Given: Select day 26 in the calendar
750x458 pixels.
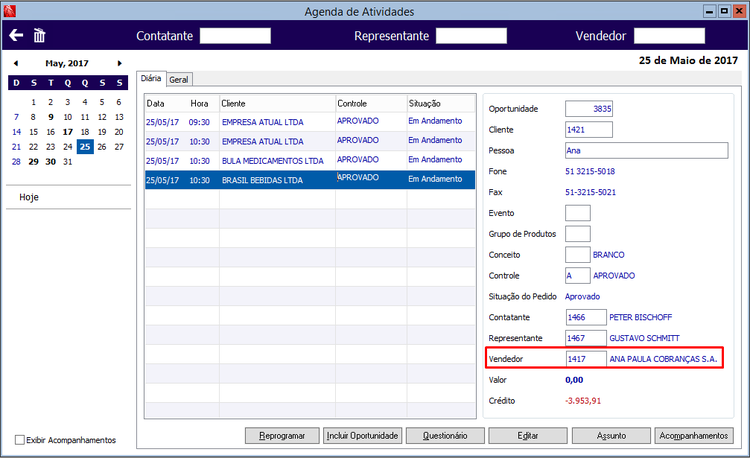Looking at the screenshot, I should point(102,147).
